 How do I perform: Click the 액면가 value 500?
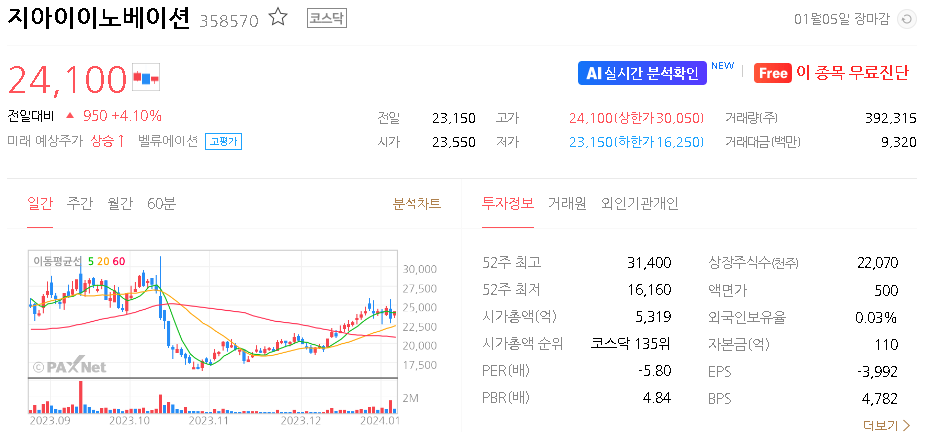click(x=886, y=290)
